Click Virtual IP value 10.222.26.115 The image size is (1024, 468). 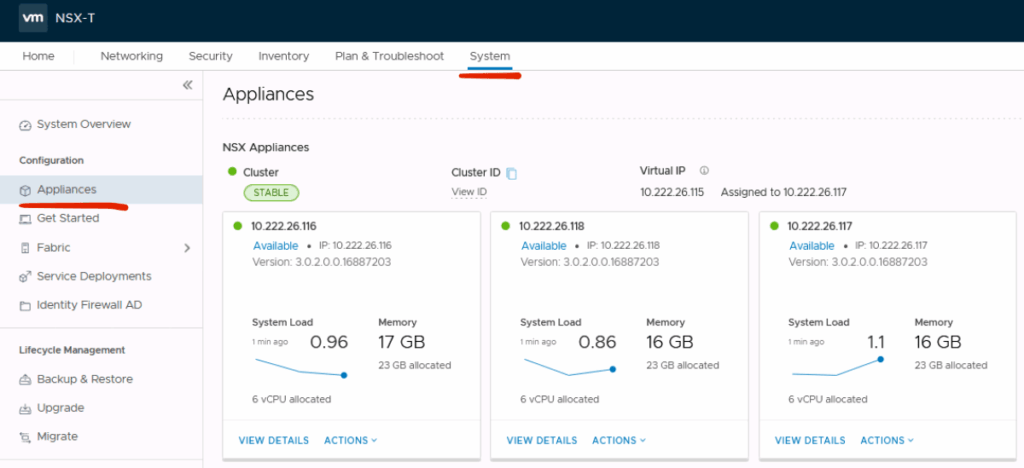tap(673, 192)
